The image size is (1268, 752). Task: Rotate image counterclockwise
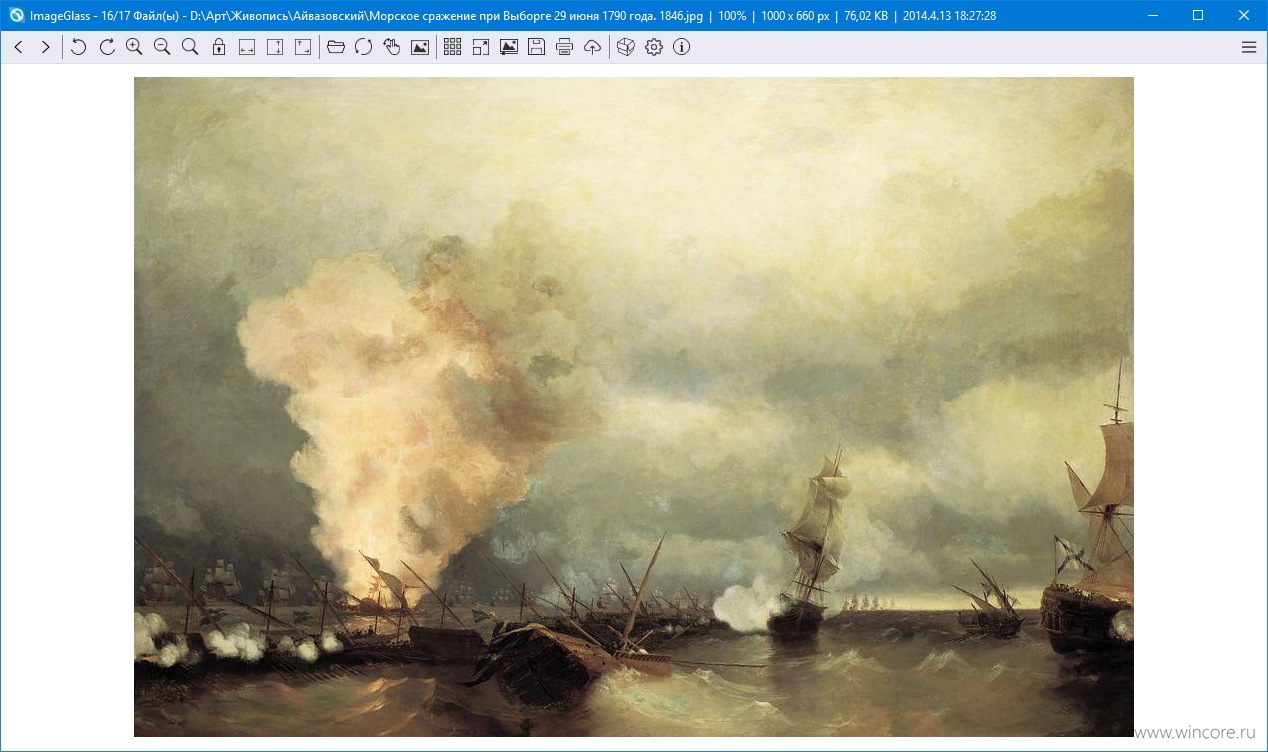[x=79, y=47]
